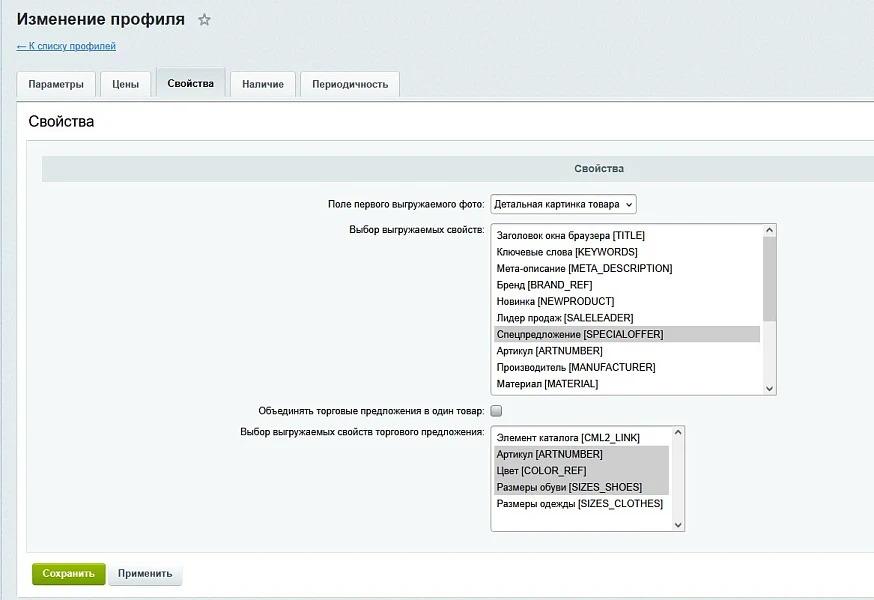The width and height of the screenshot is (874, 600).
Task: Select Заголовок окна браузера [TITLE] property
Action: [x=627, y=235]
